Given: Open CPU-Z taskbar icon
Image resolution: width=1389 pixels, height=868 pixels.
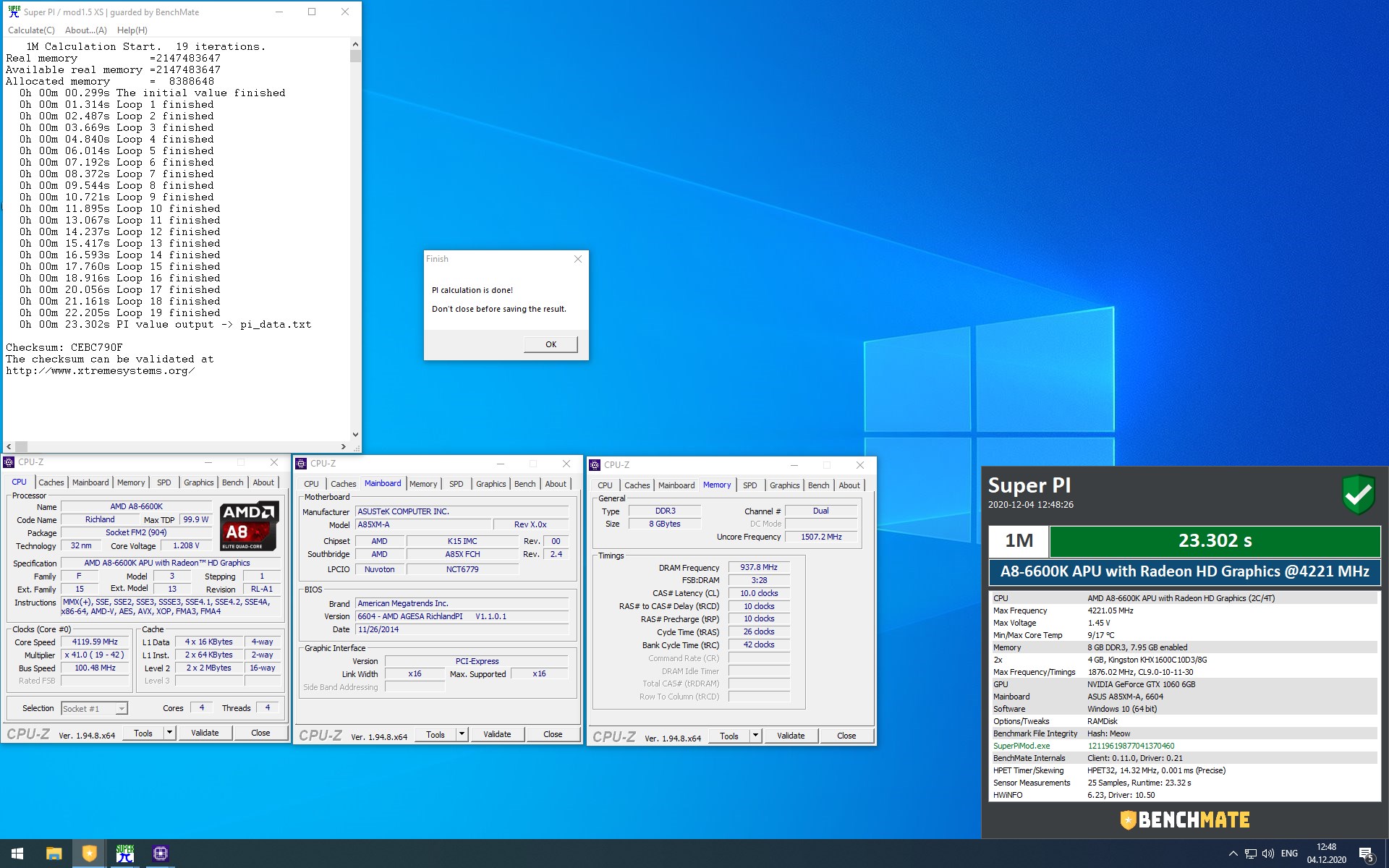Looking at the screenshot, I should tap(160, 854).
